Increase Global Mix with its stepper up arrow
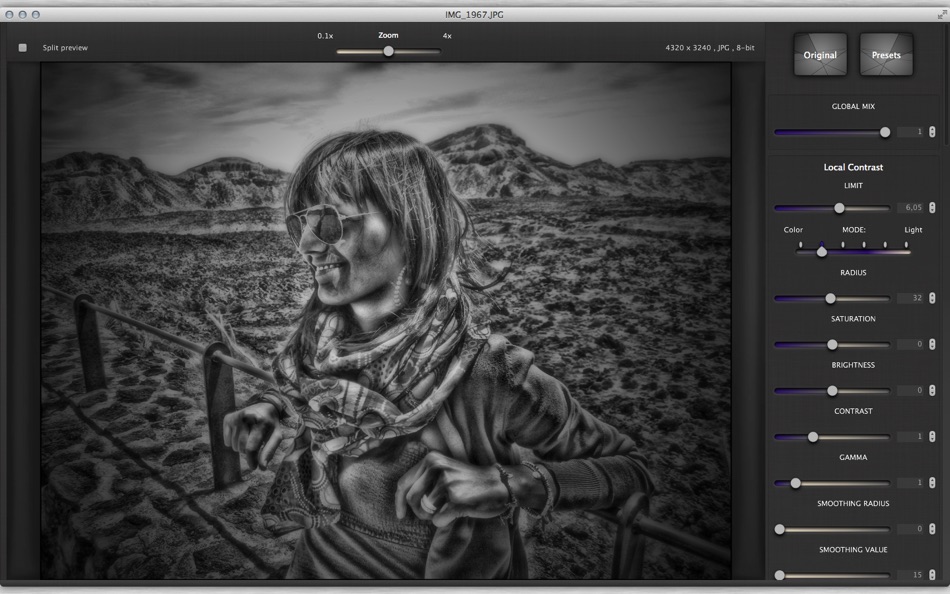Screen dimensions: 950x594 (x=931, y=127)
